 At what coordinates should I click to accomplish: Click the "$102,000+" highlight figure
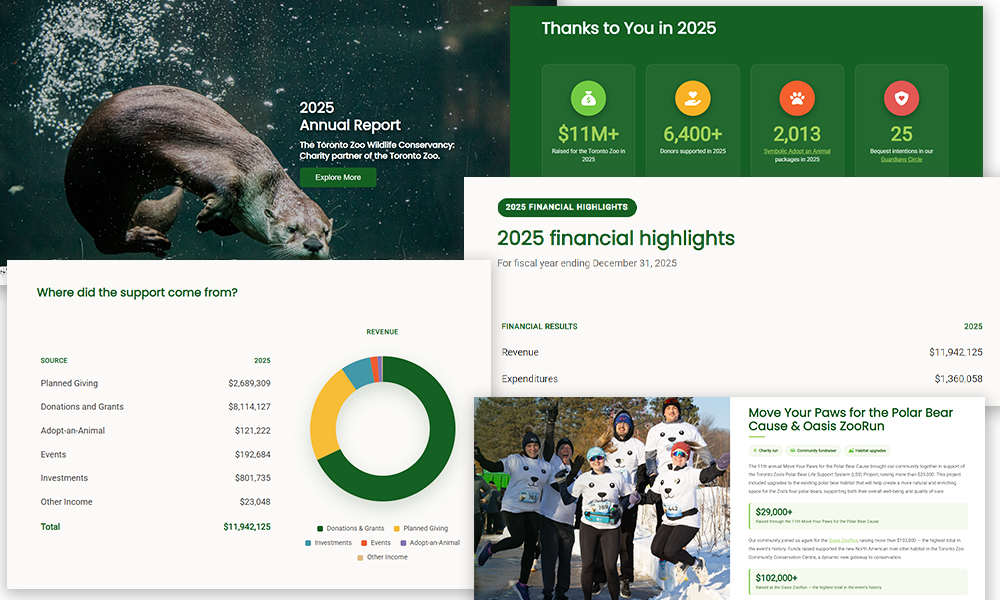point(776,578)
